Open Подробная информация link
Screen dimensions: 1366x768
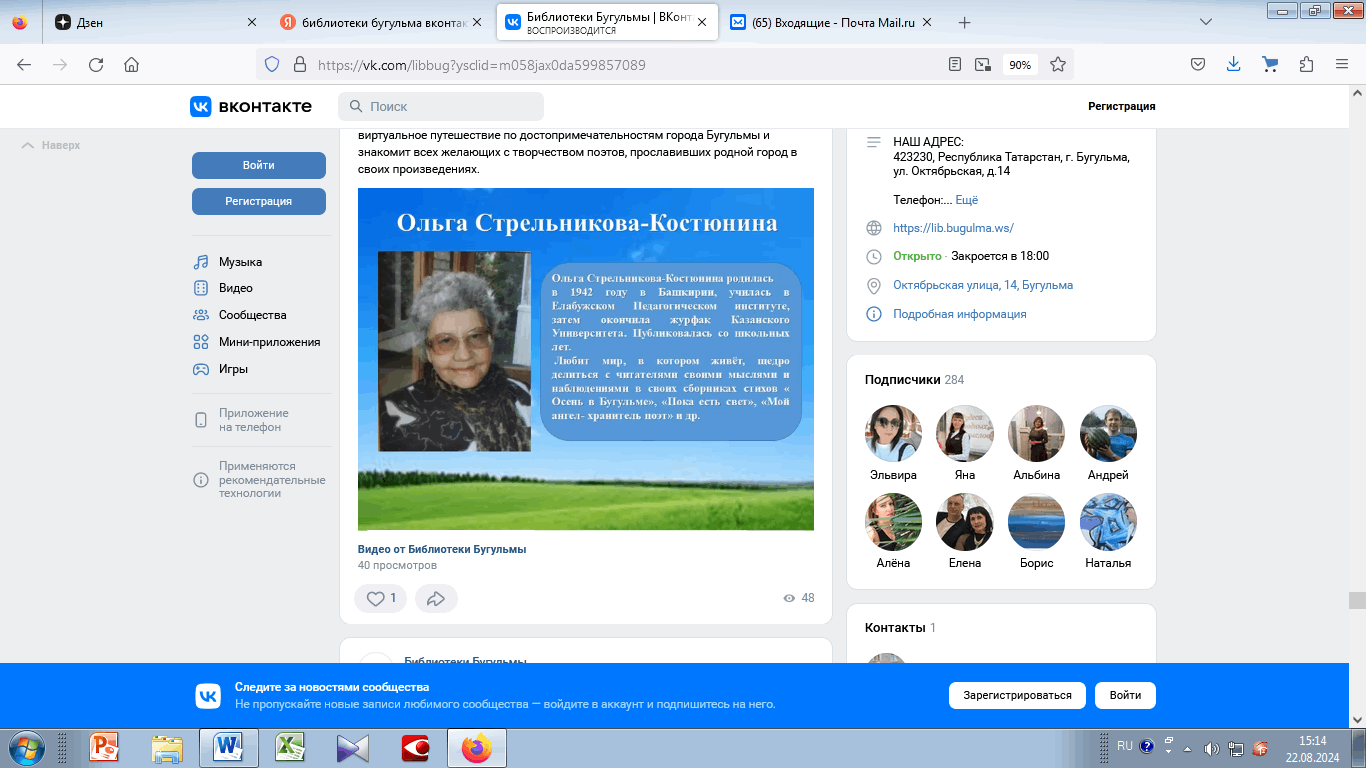point(960,314)
